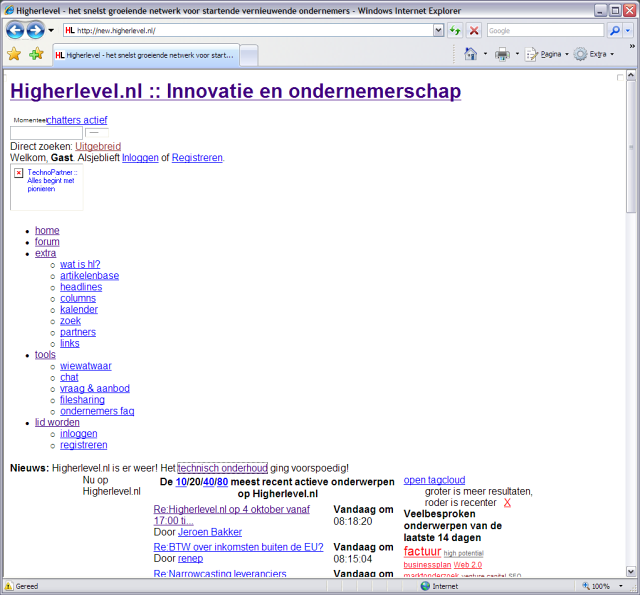Click the browser Forward arrow button
640x595 pixels.
coord(36,30)
